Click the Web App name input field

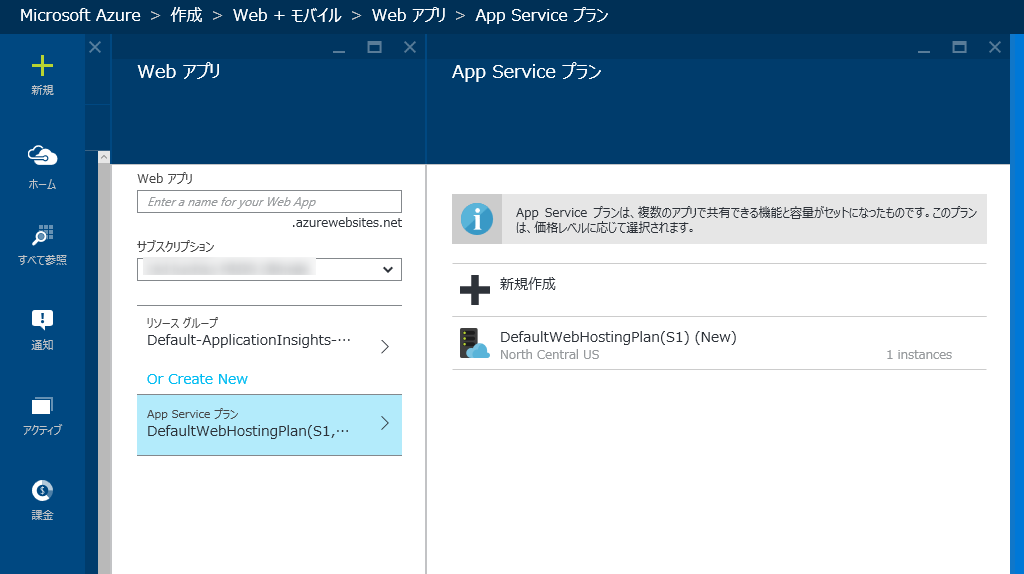269,201
